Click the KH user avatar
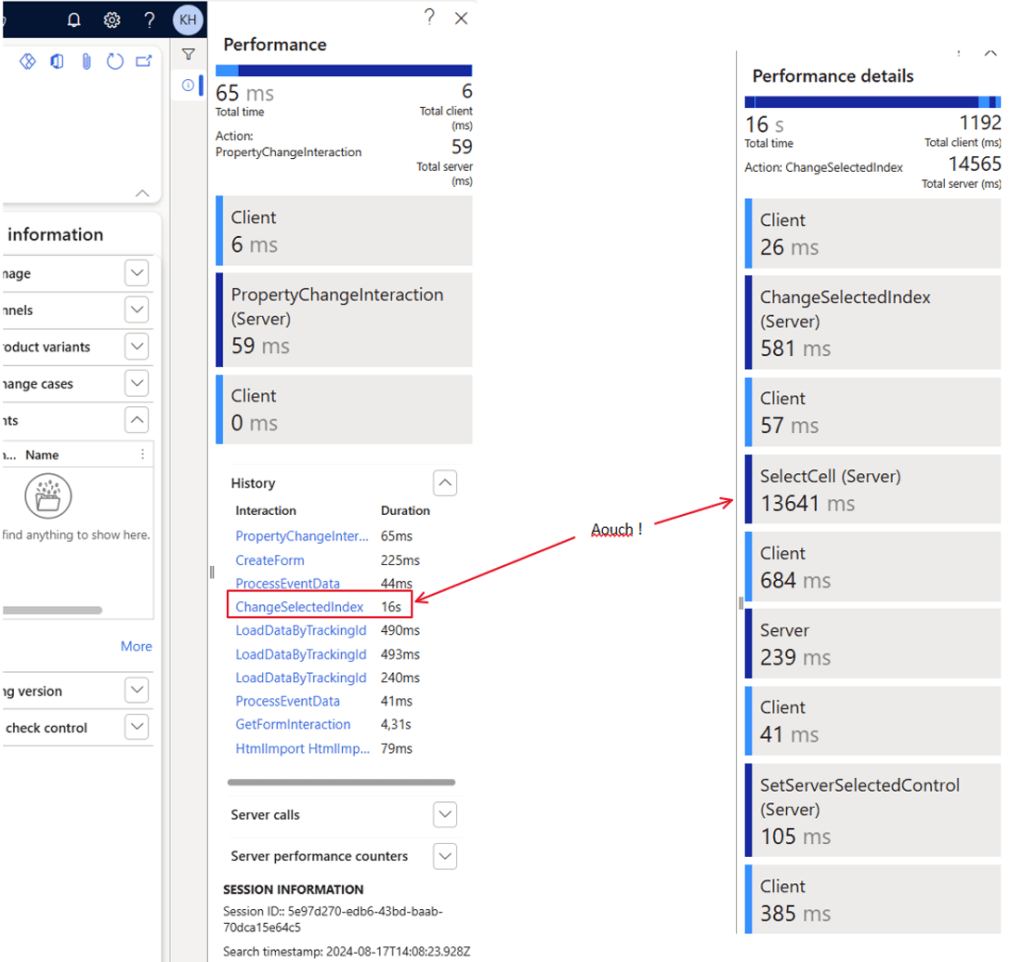 (187, 20)
